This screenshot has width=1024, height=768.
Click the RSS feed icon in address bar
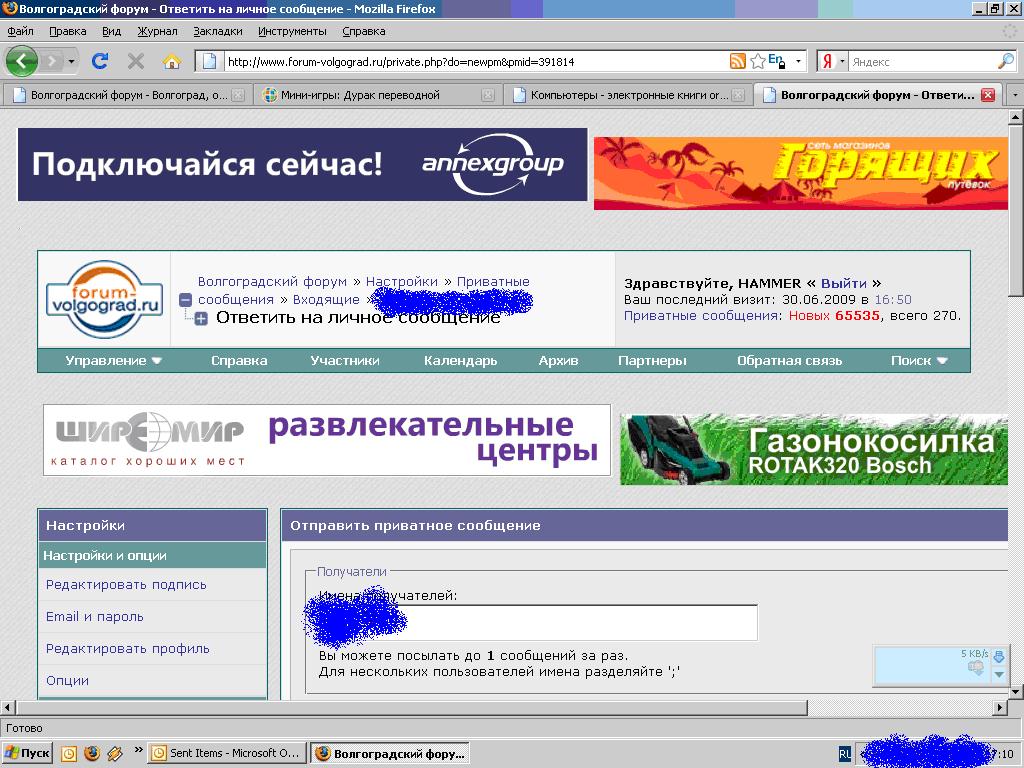pos(738,61)
